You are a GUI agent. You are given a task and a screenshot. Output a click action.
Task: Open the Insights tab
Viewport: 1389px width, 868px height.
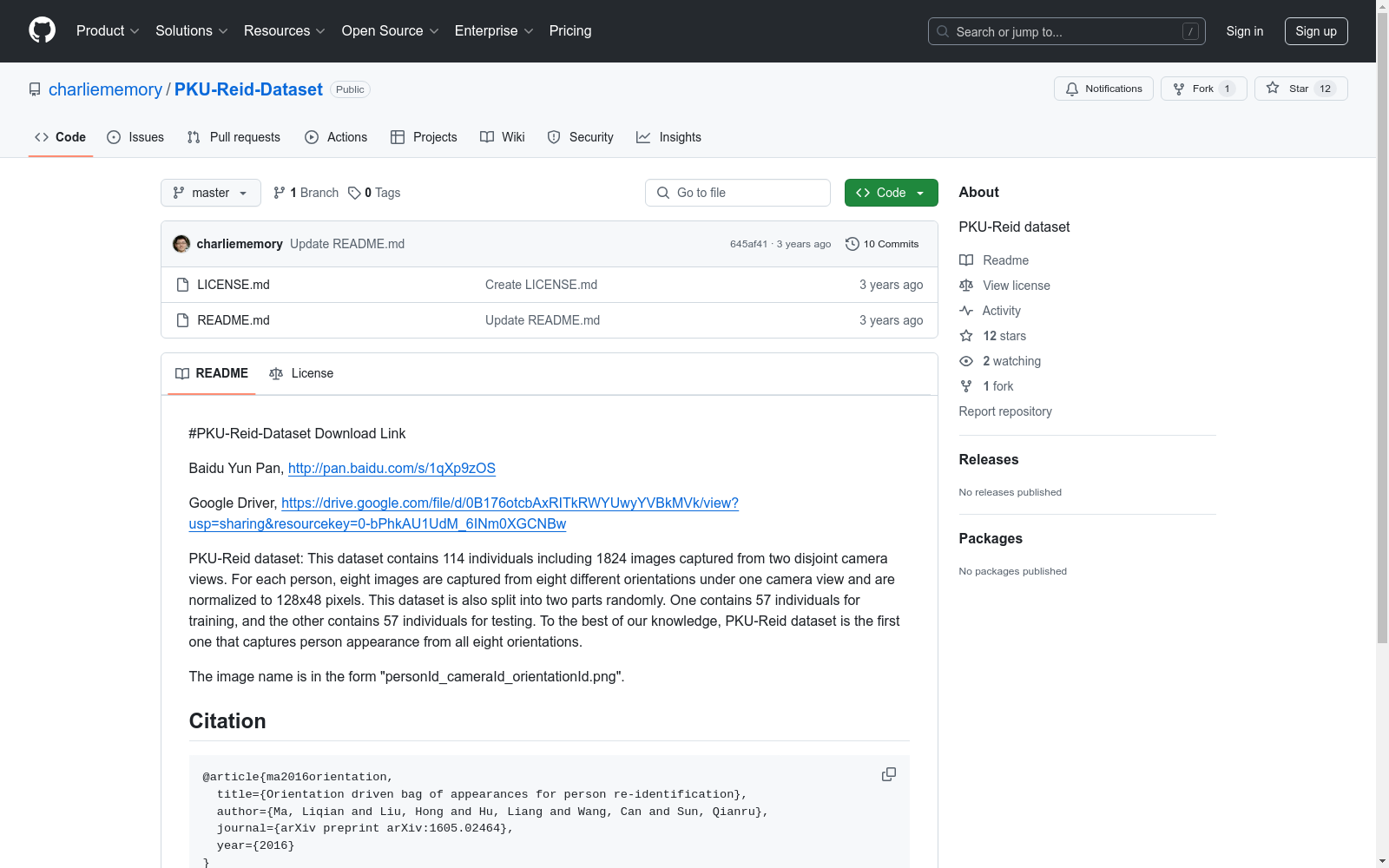pyautogui.click(x=668, y=137)
